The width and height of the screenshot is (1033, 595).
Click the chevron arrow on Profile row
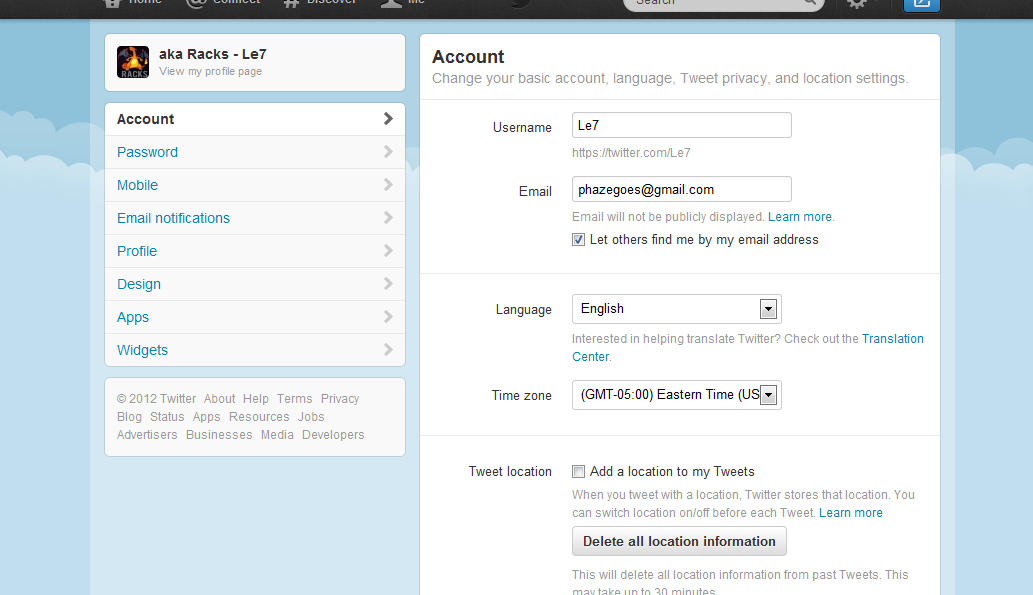388,250
